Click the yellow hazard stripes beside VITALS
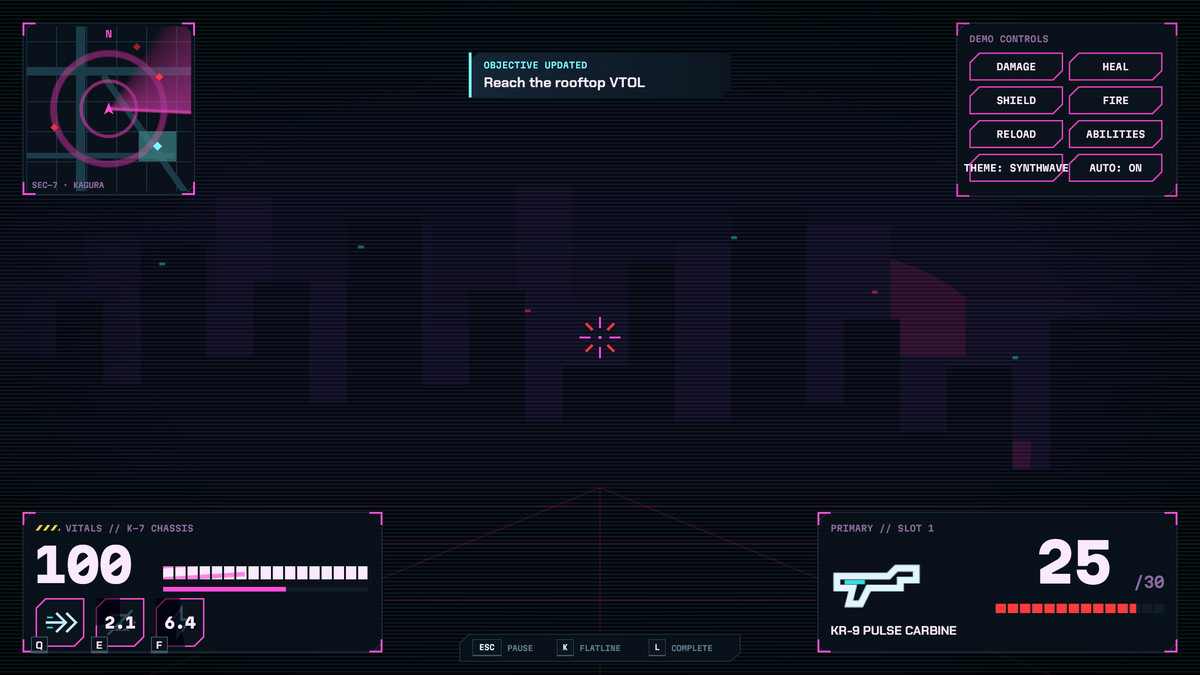Image resolution: width=1200 pixels, height=675 pixels. pyautogui.click(x=47, y=528)
